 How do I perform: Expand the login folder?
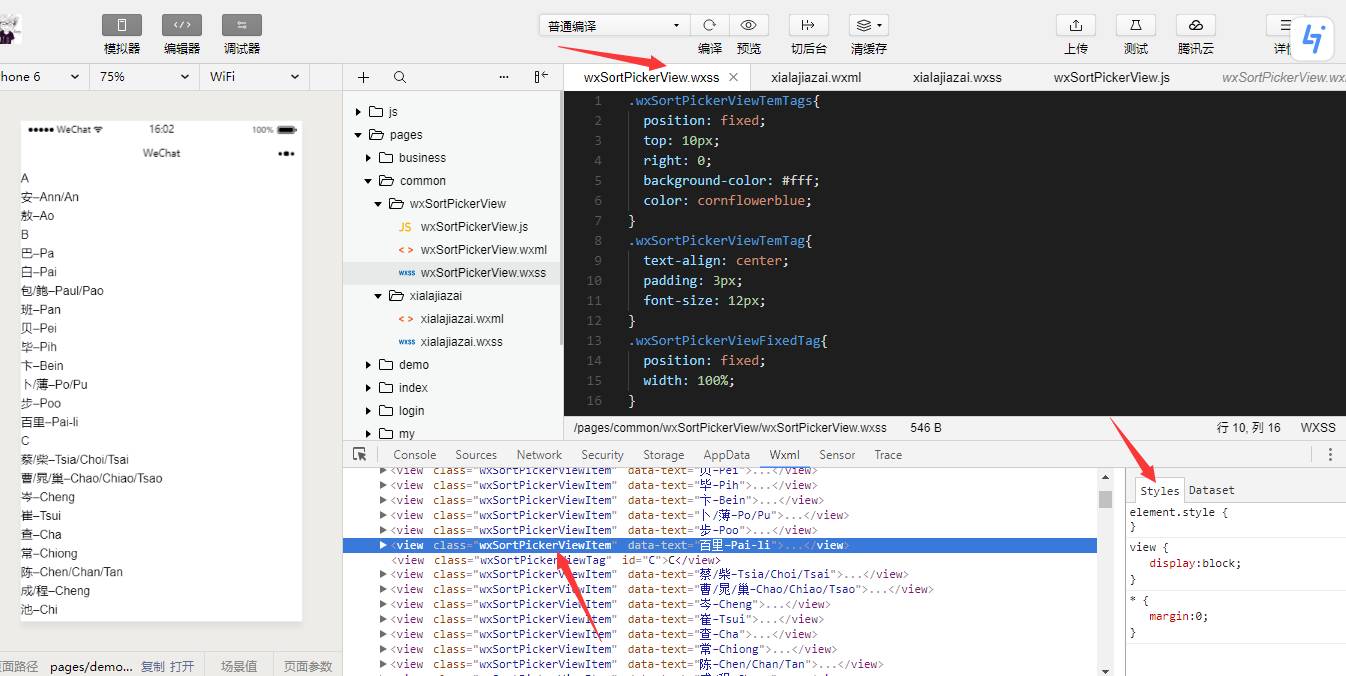[x=368, y=411]
